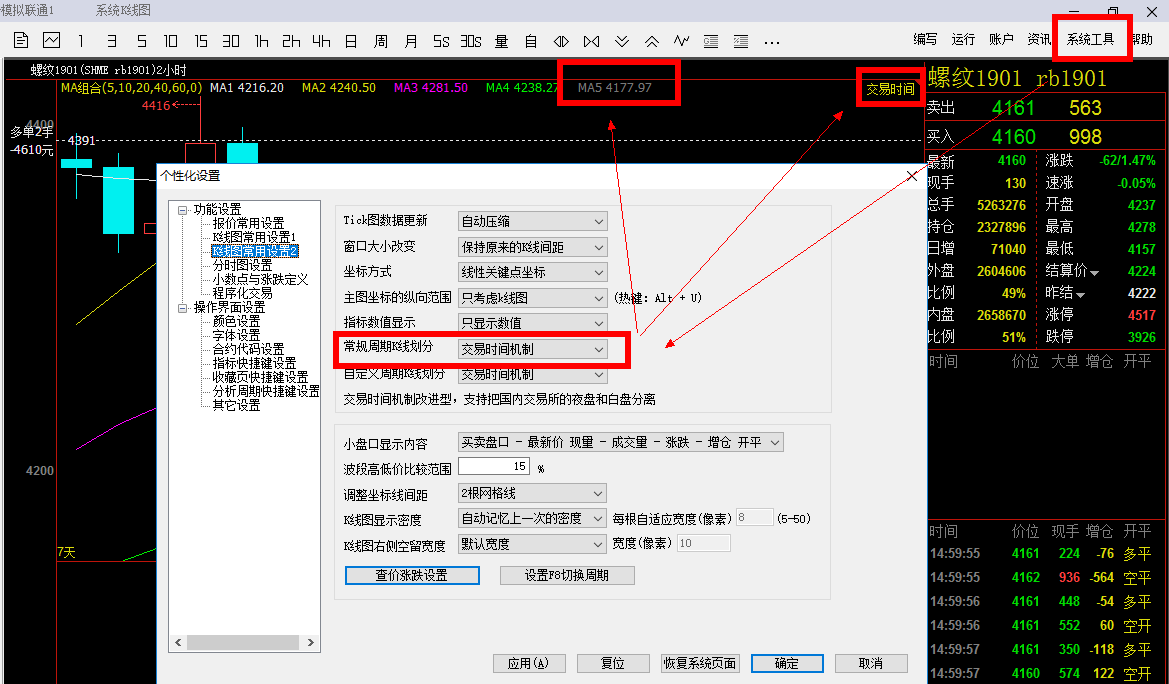Open the 调整坐标线间距 dropdown

[532, 493]
